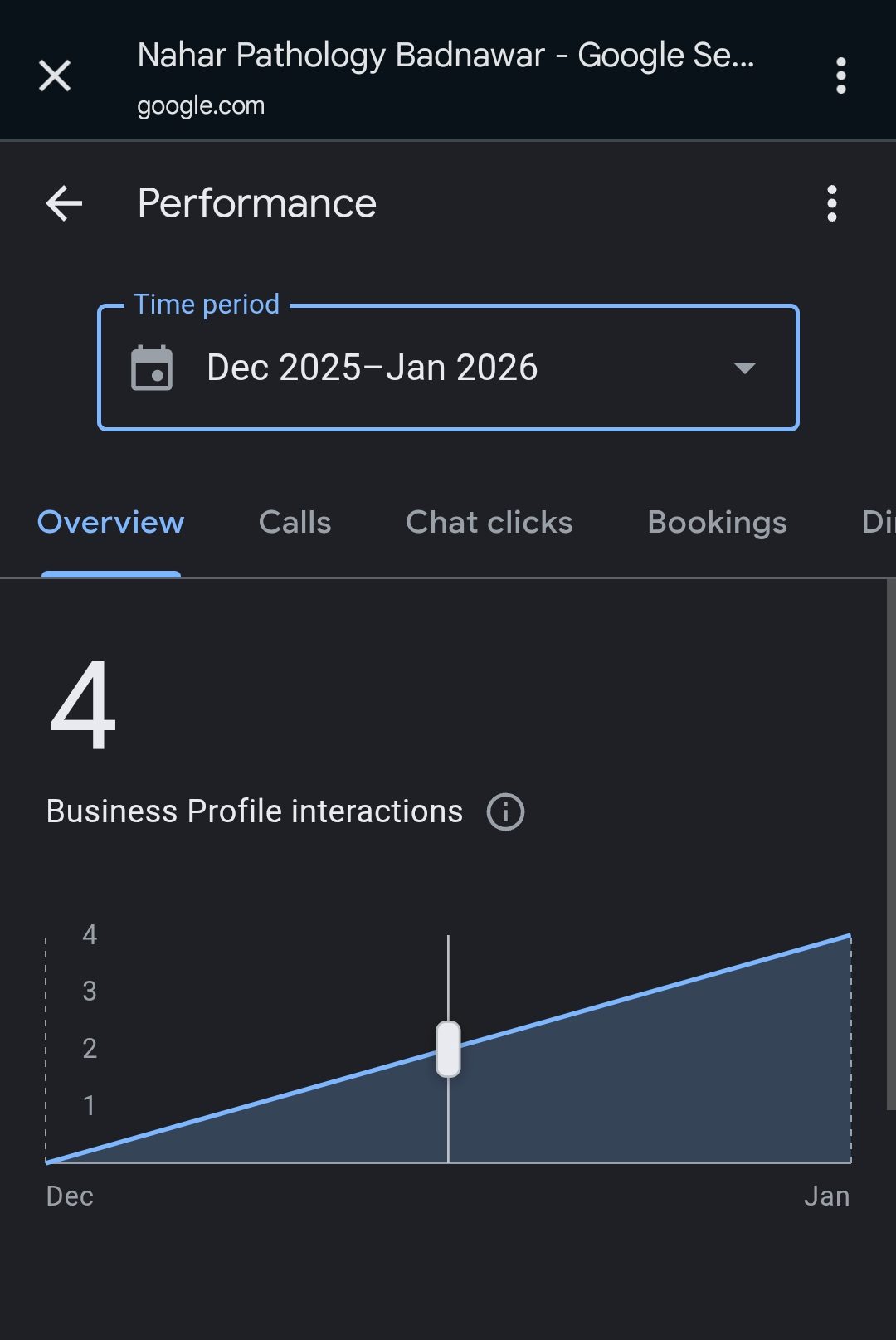
Task: Click the Nahar Pathology Badnawar page title
Action: 446,56
